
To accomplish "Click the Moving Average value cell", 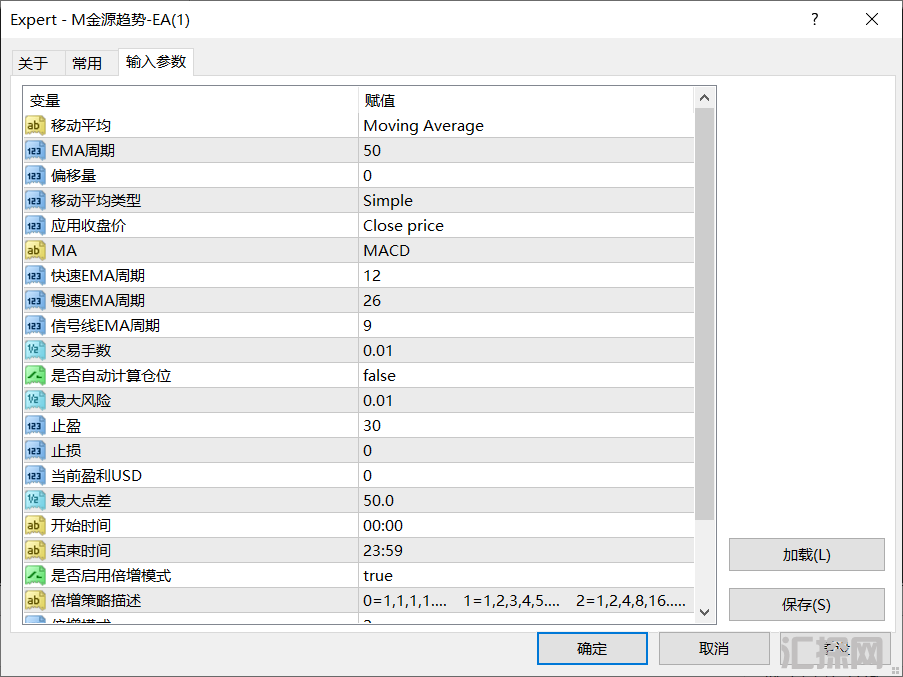I will [x=526, y=125].
